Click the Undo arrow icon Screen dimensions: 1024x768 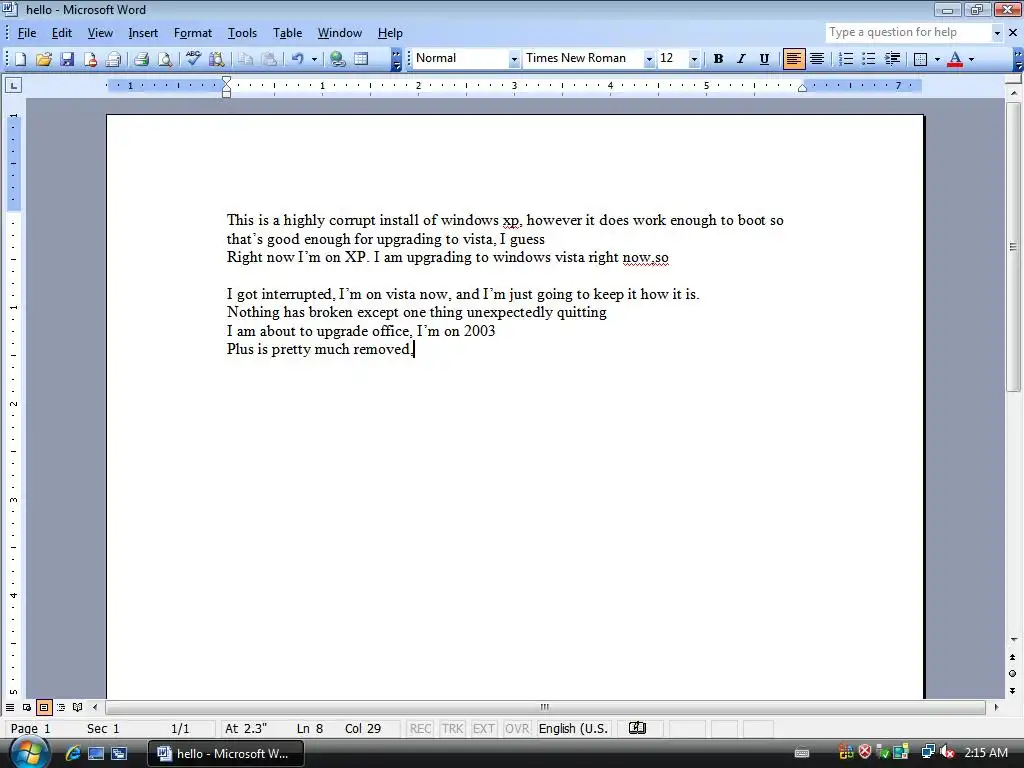(297, 59)
